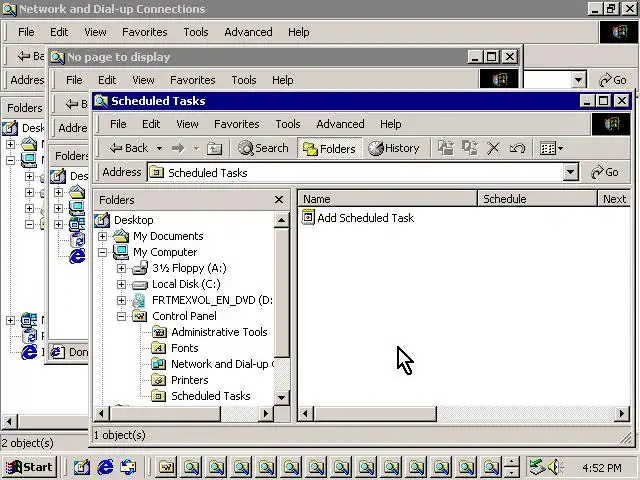Open Advanced menu in Scheduled Tasks window

tap(340, 124)
